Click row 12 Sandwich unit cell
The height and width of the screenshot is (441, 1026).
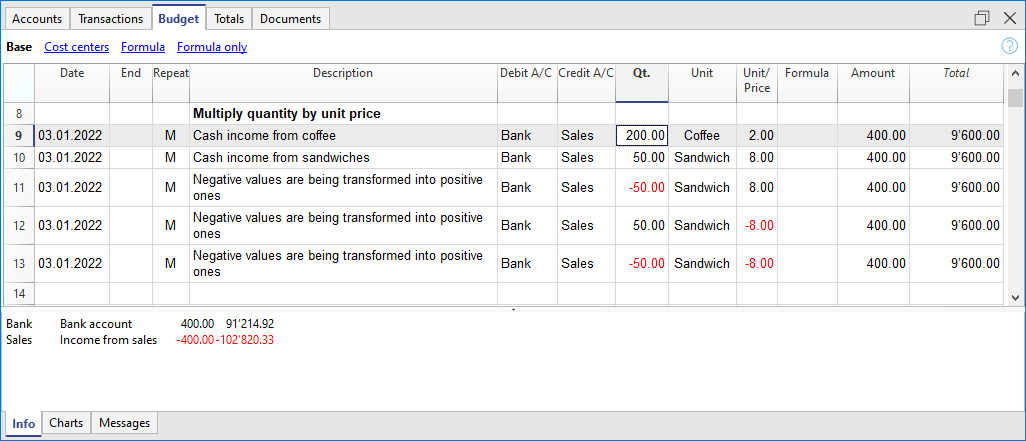click(x=702, y=226)
